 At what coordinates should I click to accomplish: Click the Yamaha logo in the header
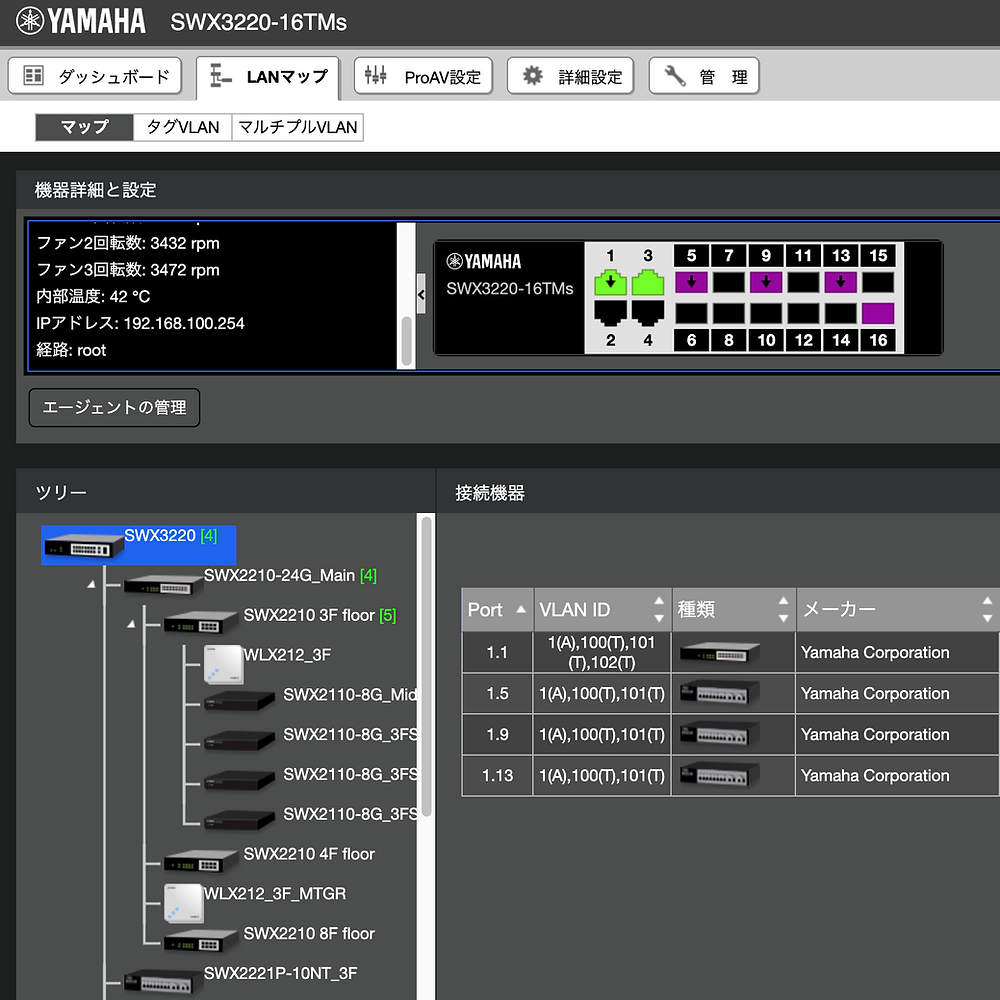(x=81, y=21)
